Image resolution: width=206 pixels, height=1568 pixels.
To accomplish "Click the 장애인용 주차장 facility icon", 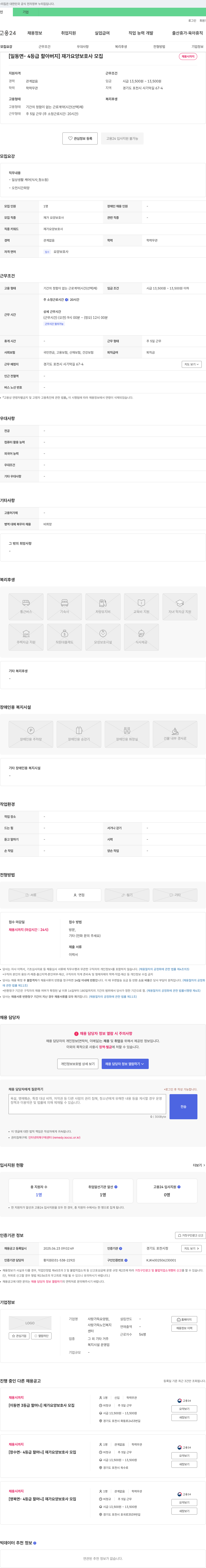I will (x=31, y=734).
